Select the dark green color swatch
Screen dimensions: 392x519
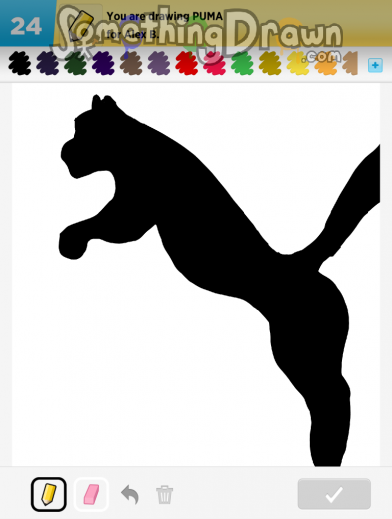tap(75, 63)
